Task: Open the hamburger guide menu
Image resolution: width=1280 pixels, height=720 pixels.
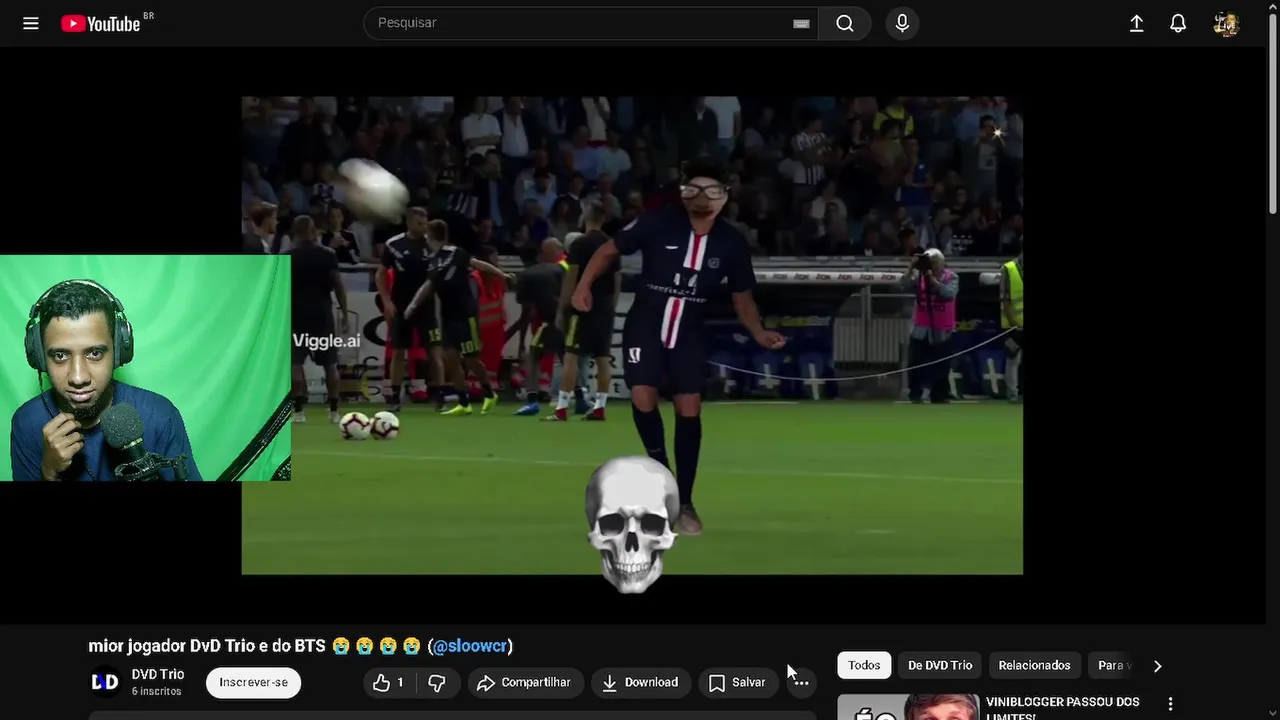Action: pyautogui.click(x=31, y=23)
